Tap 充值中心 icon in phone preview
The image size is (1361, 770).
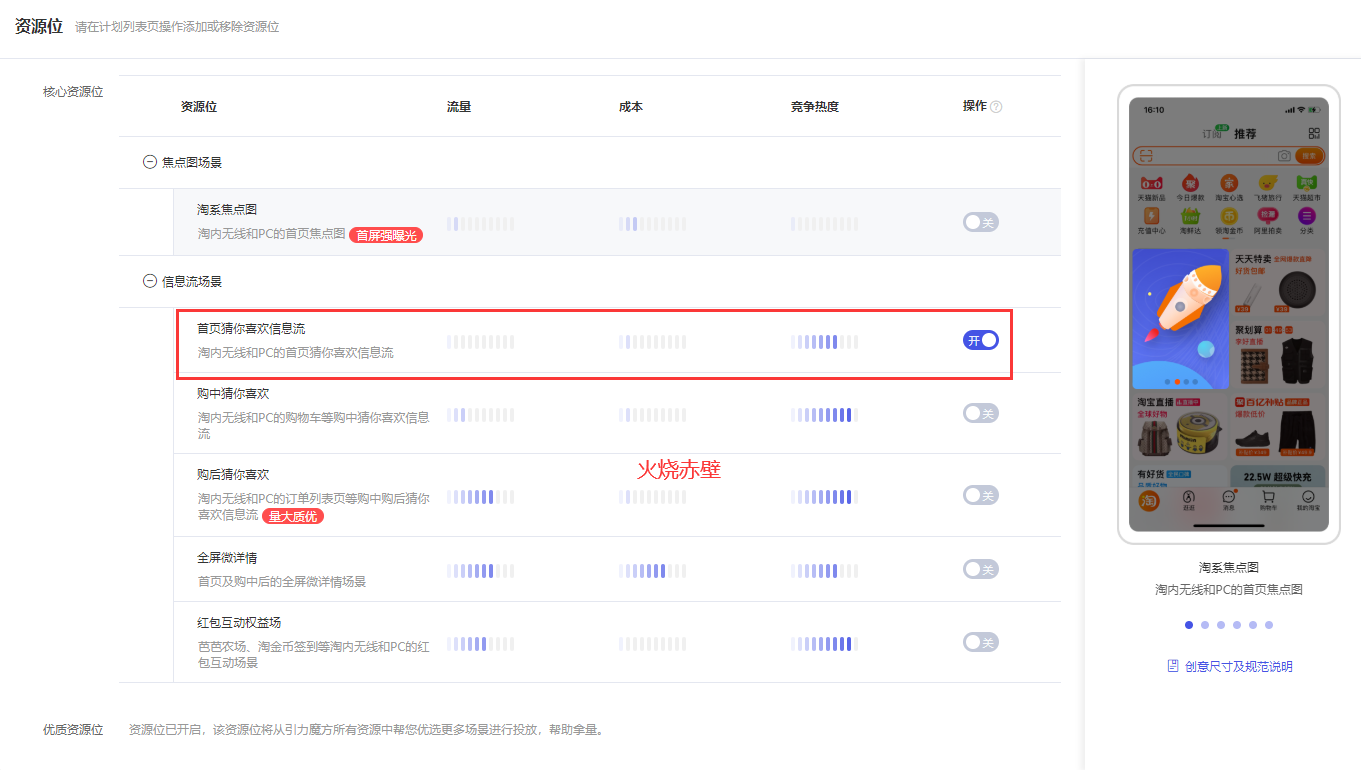tap(1151, 216)
